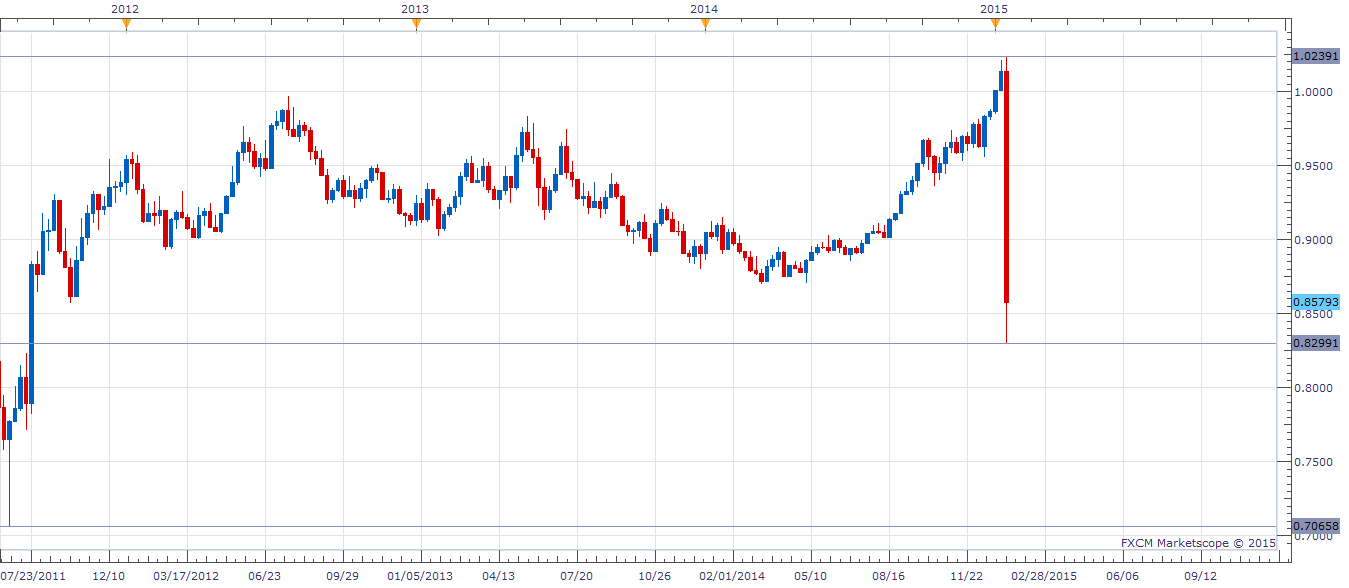Click the 07/20 date axis label
This screenshot has height=588, width=1349.
[x=577, y=576]
